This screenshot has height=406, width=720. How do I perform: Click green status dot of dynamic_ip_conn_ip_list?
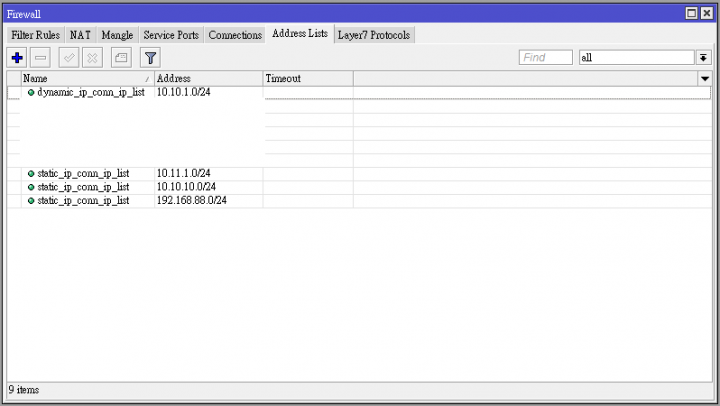pos(31,93)
